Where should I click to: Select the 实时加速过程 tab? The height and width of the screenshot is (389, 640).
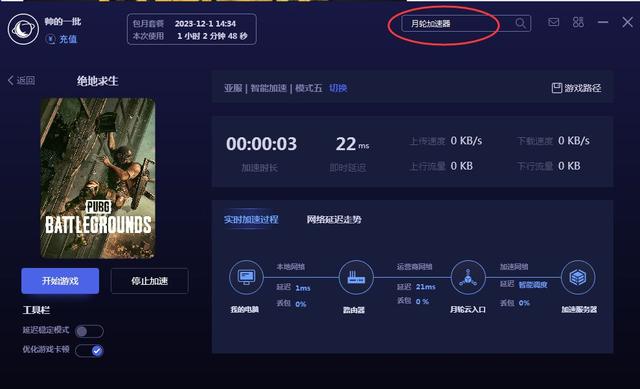tap(251, 220)
